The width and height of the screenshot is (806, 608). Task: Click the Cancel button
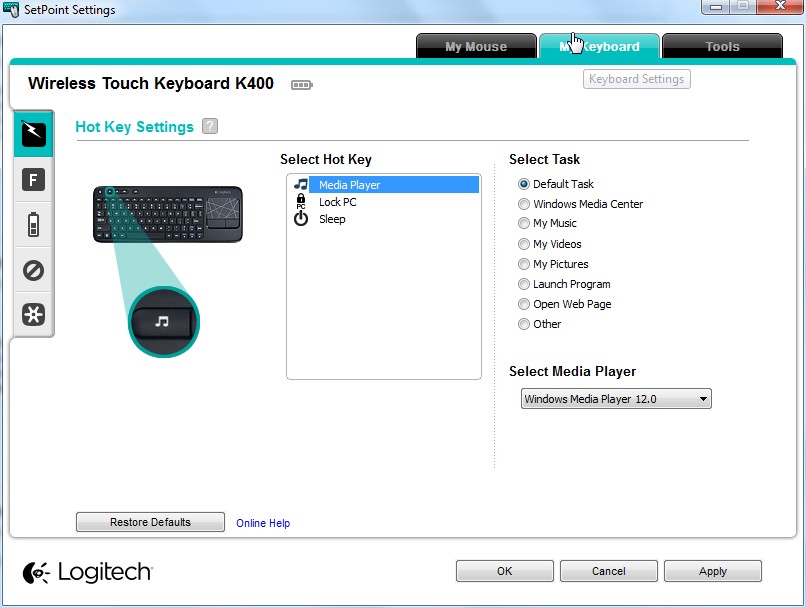(x=609, y=571)
